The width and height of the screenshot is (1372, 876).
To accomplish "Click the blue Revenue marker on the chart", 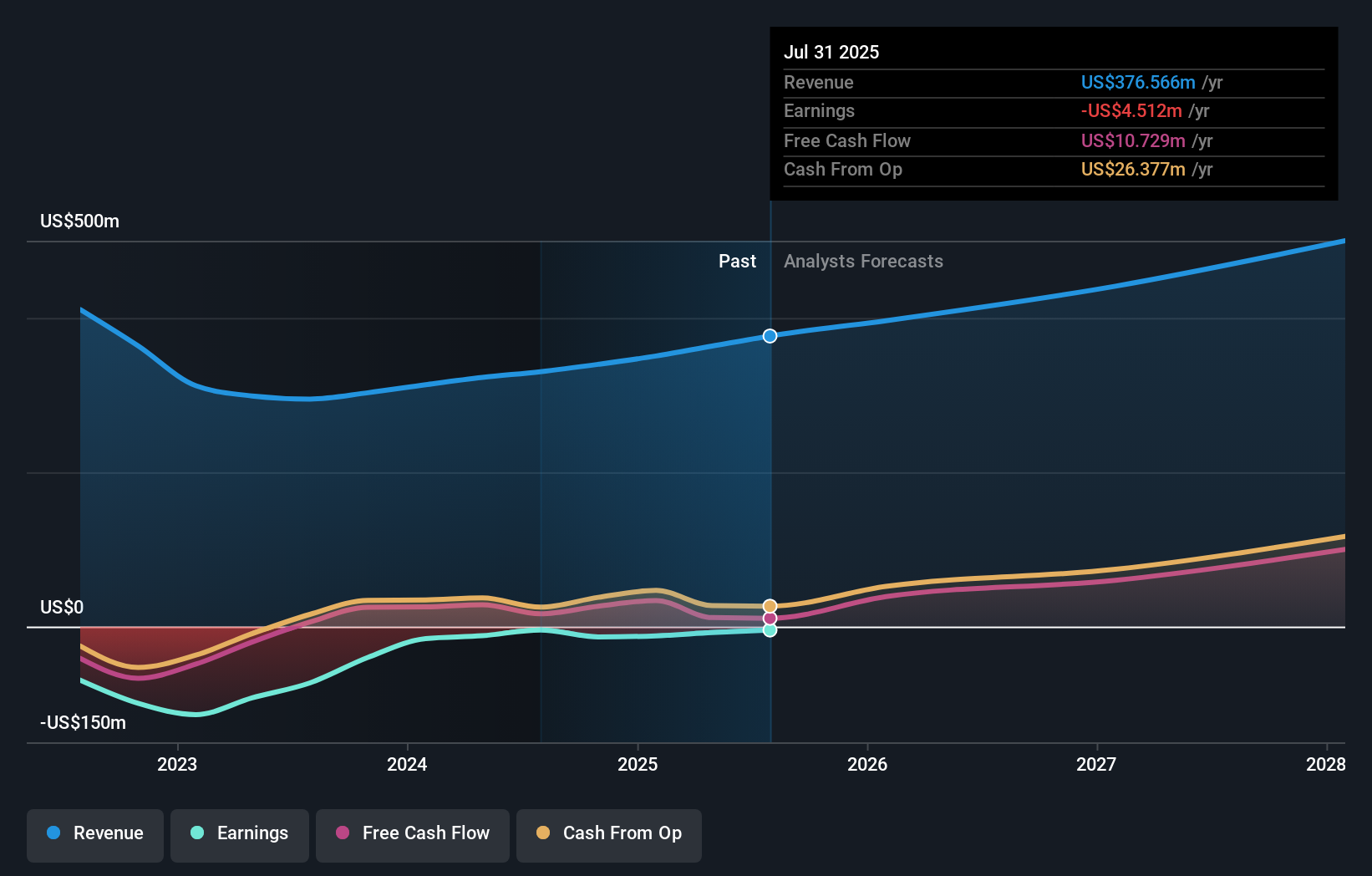I will [x=770, y=336].
